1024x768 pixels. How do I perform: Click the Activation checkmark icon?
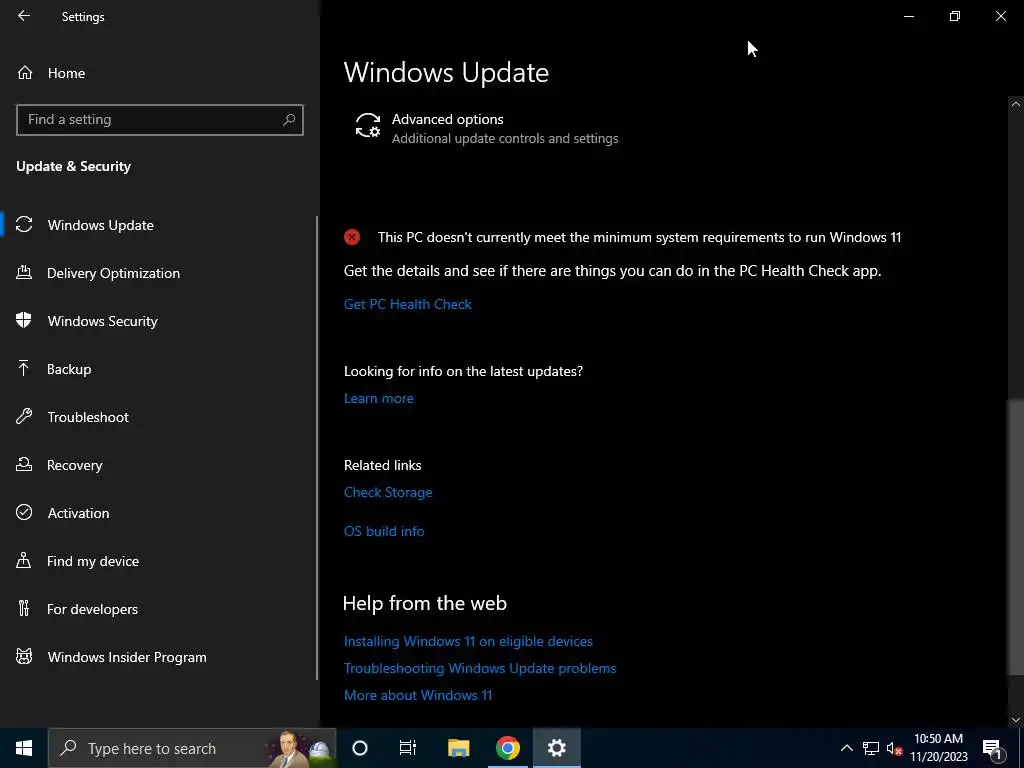tap(24, 513)
